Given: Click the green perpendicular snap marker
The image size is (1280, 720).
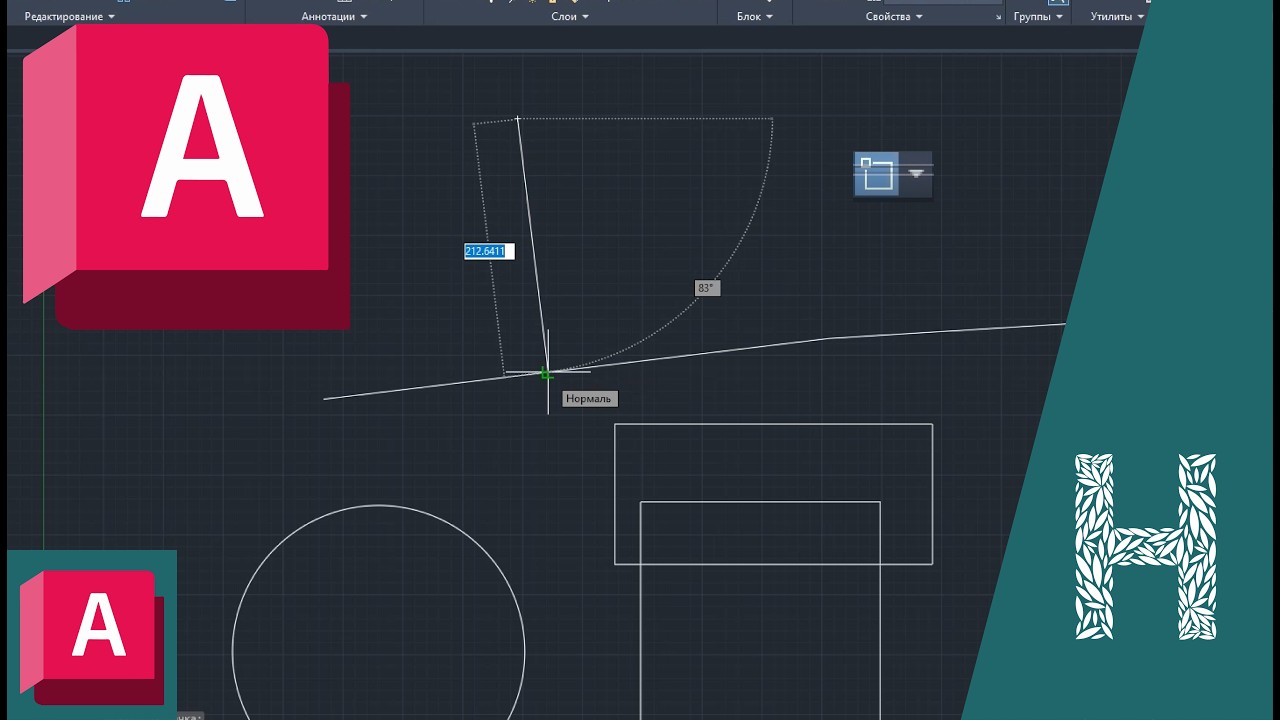Looking at the screenshot, I should coord(546,374).
